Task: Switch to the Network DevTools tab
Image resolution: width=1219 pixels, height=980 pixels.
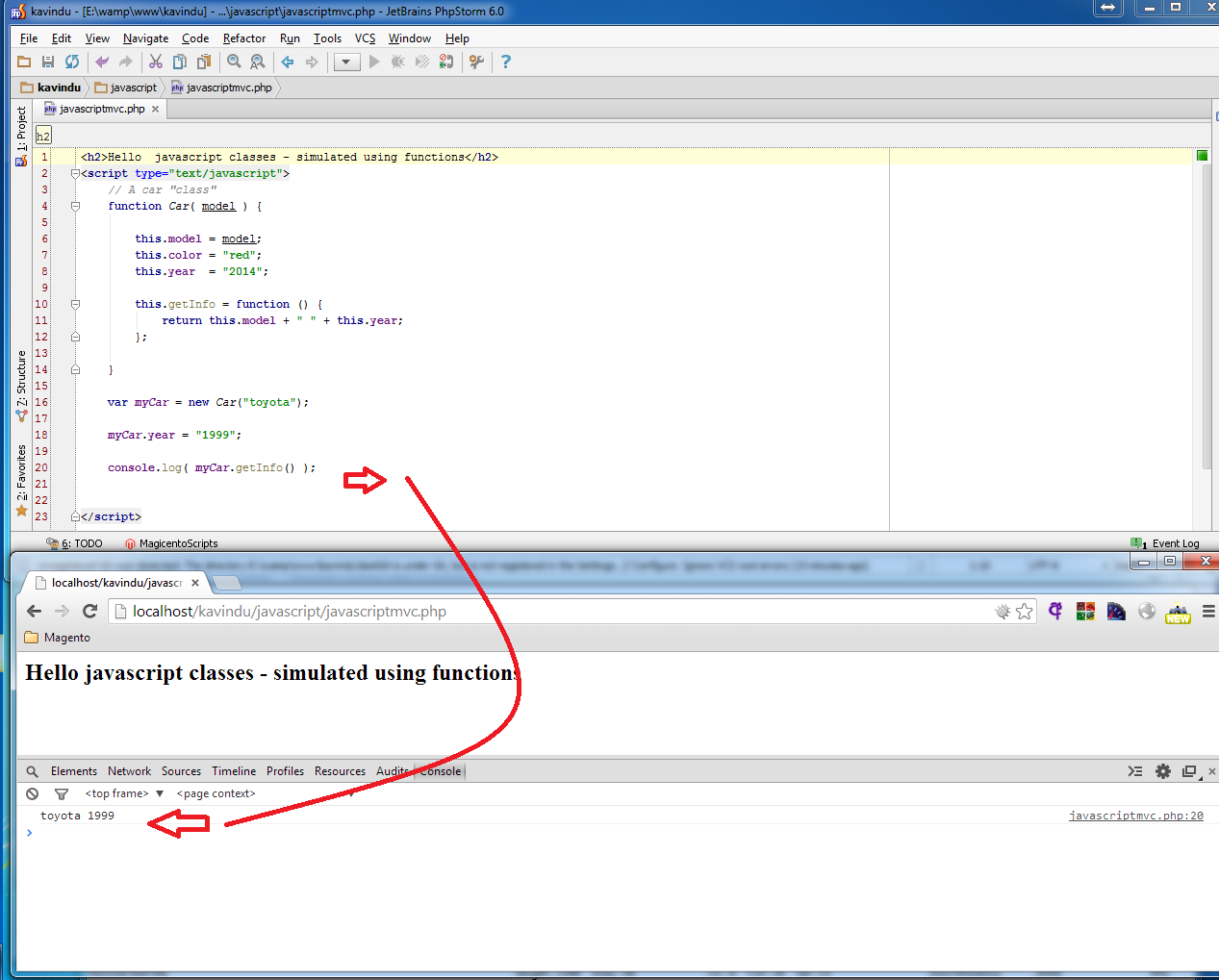Action: point(129,771)
